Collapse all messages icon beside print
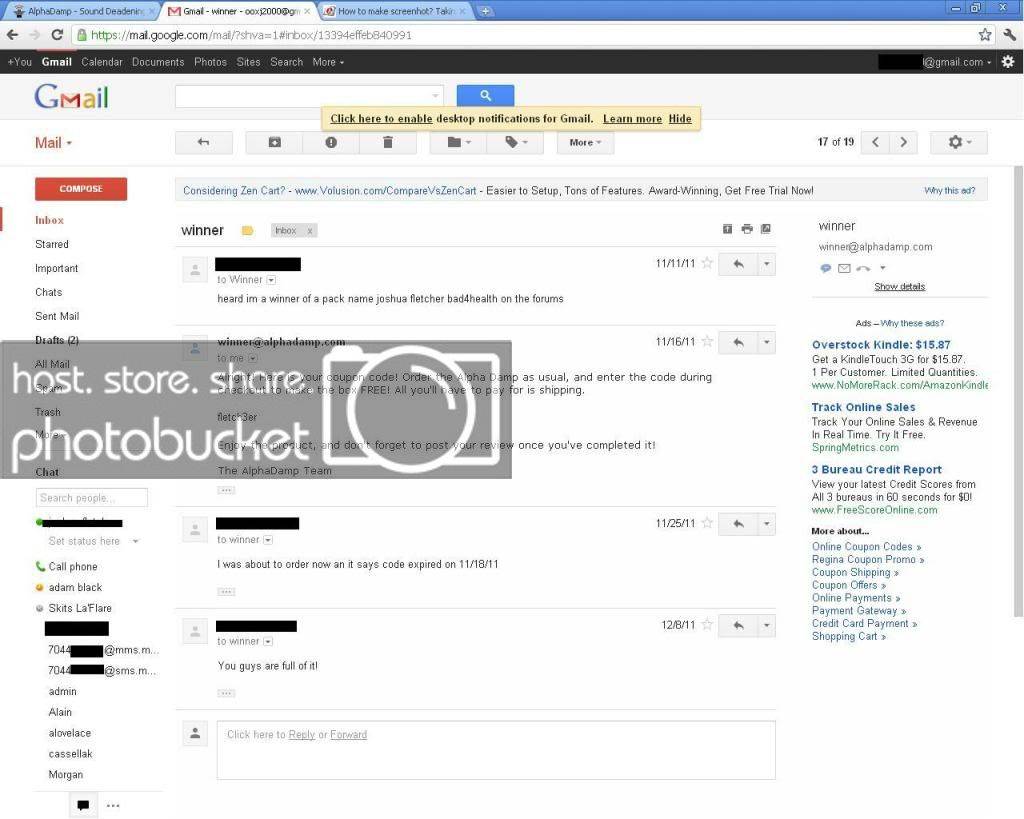 coord(728,229)
